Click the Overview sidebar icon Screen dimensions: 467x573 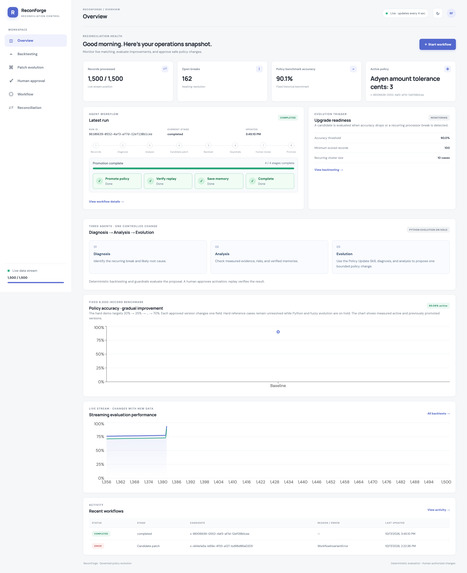11,41
